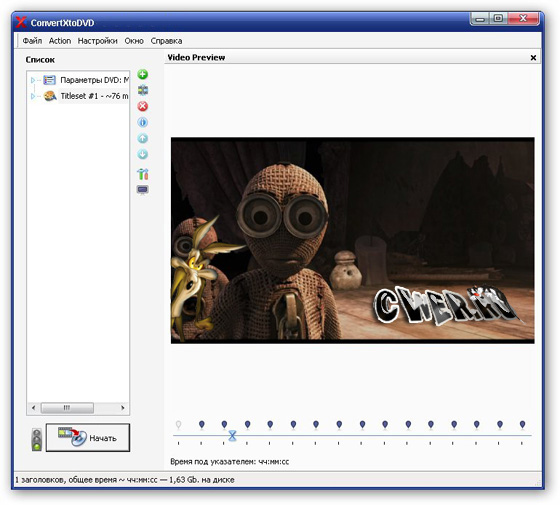Click the Список panel heading
The width and height of the screenshot is (560, 505).
click(x=40, y=60)
